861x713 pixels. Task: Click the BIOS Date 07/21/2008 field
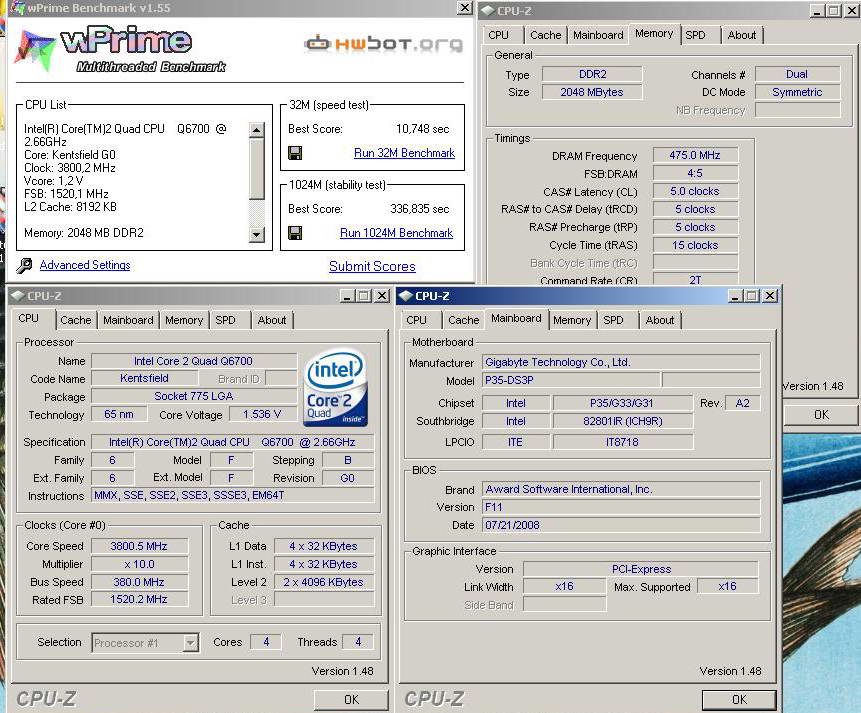[x=621, y=525]
